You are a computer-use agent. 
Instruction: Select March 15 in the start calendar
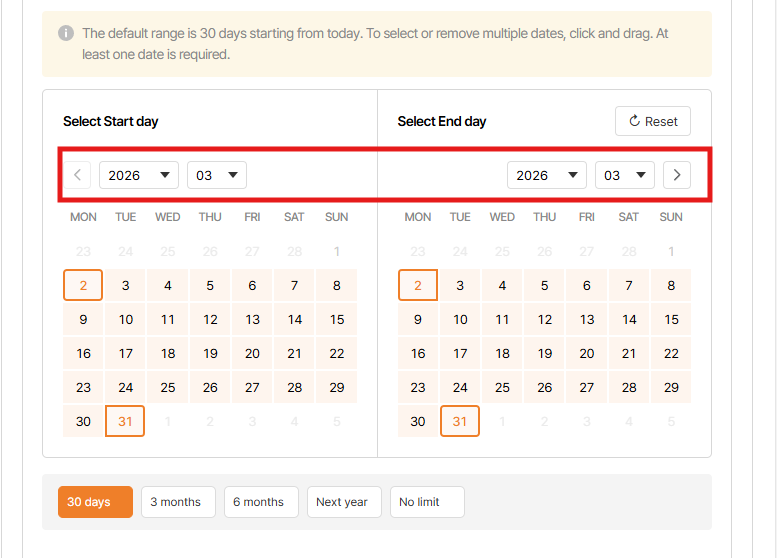click(337, 320)
